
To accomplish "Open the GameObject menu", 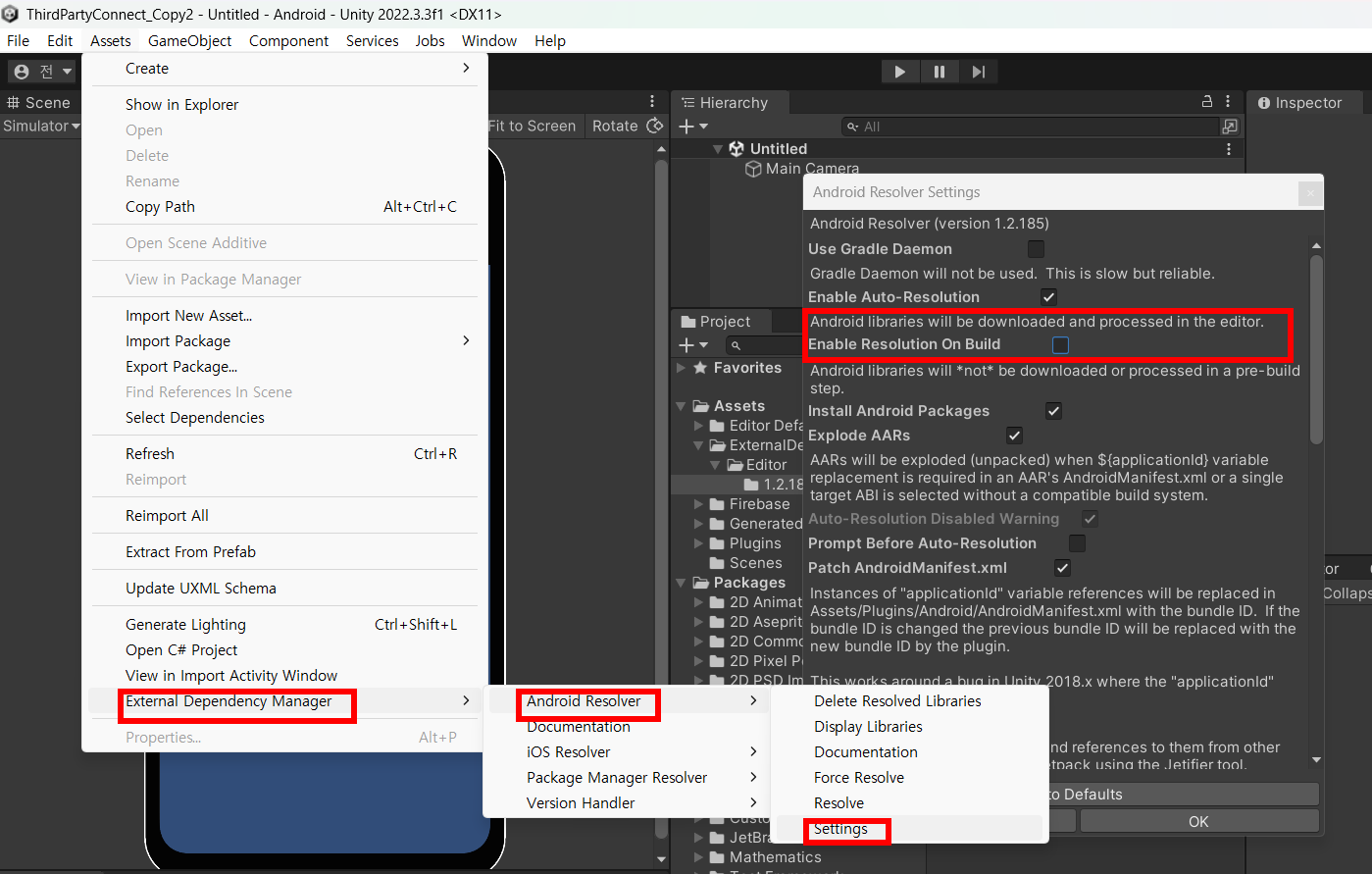I will [x=190, y=41].
